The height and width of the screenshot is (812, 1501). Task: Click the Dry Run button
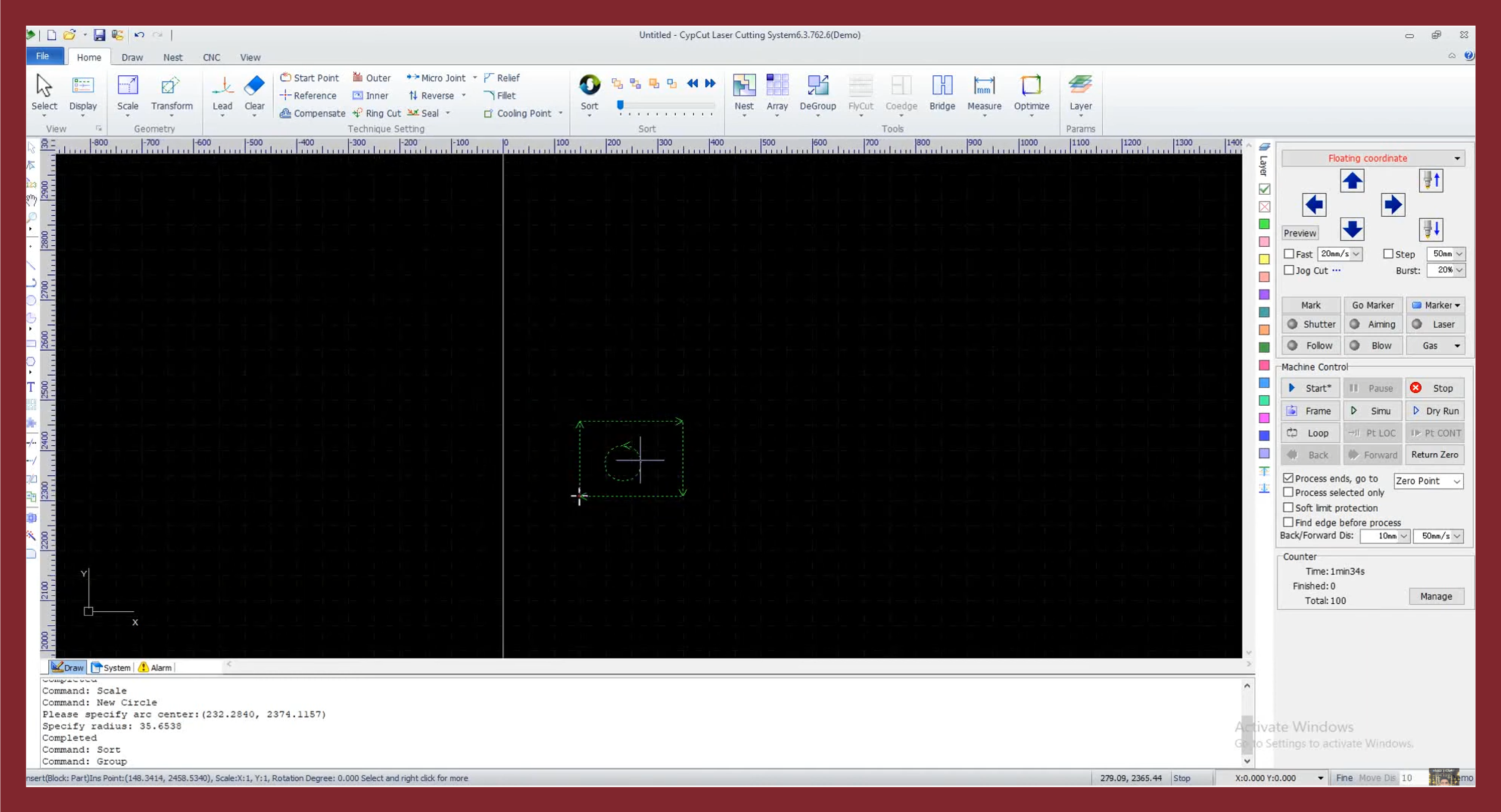(1435, 411)
